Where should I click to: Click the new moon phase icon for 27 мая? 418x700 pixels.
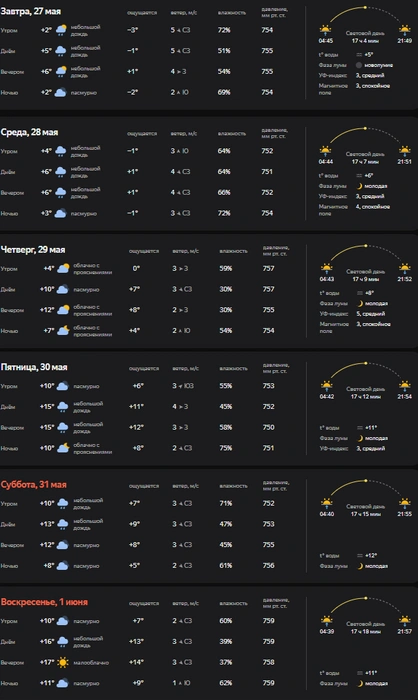tap(359, 65)
